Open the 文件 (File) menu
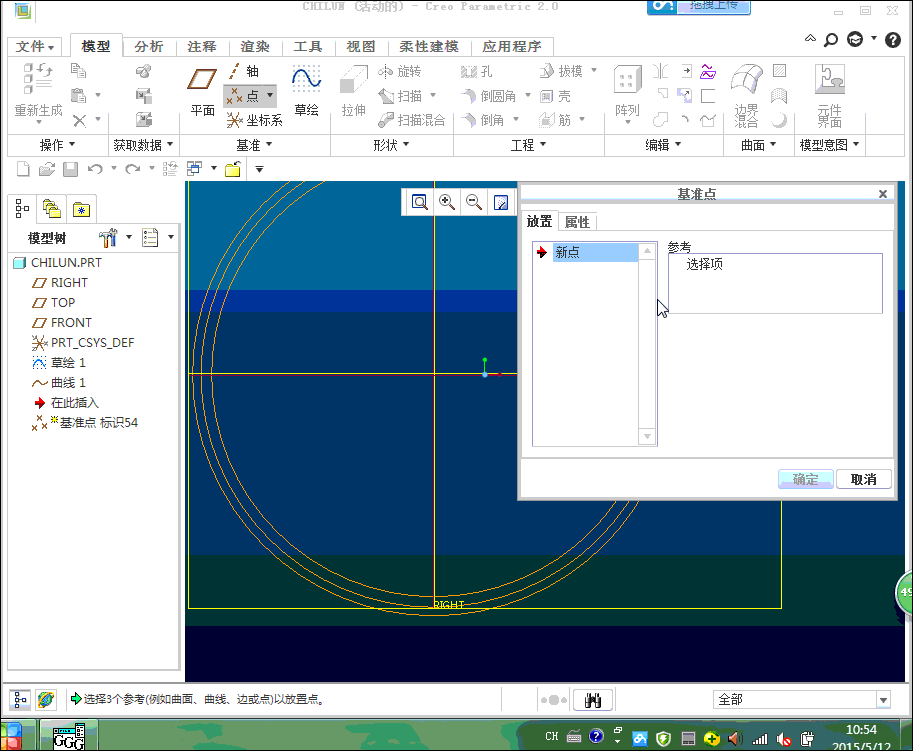The image size is (913, 751). click(x=35, y=47)
